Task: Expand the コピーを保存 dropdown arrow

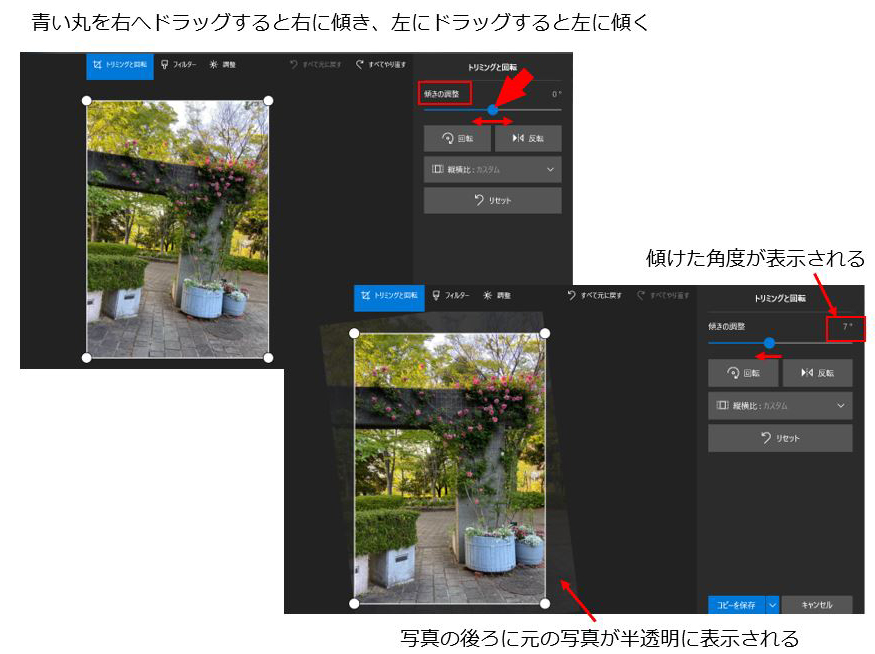Action: click(771, 604)
